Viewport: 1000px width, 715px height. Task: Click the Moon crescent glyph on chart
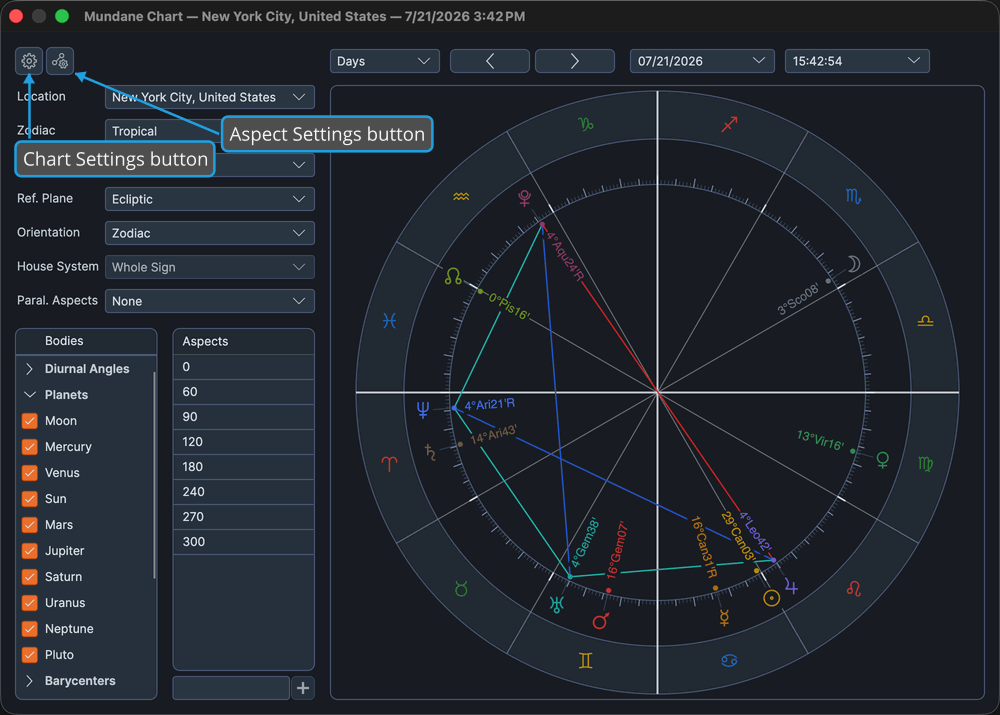coord(854,263)
